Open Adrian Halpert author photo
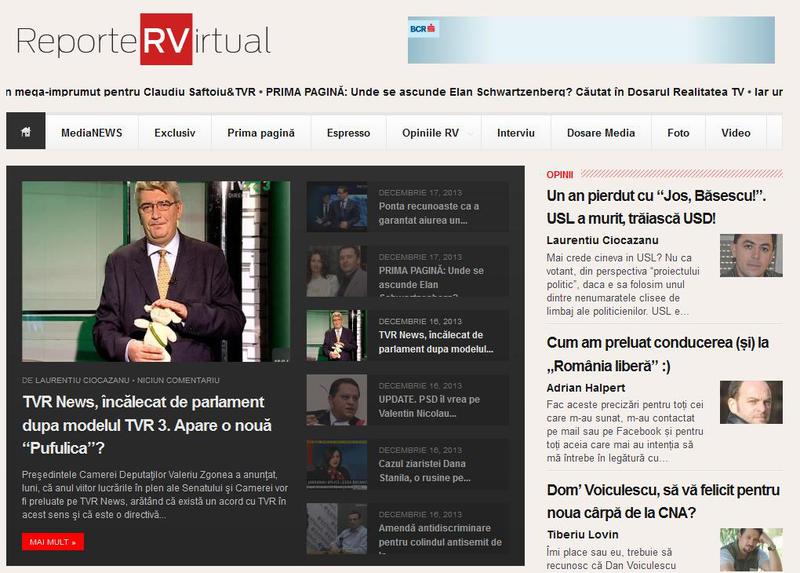 point(751,402)
